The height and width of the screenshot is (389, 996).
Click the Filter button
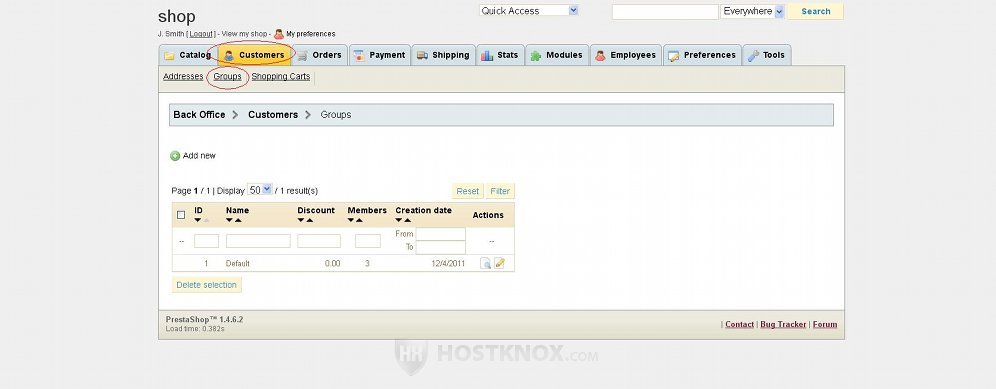click(500, 191)
